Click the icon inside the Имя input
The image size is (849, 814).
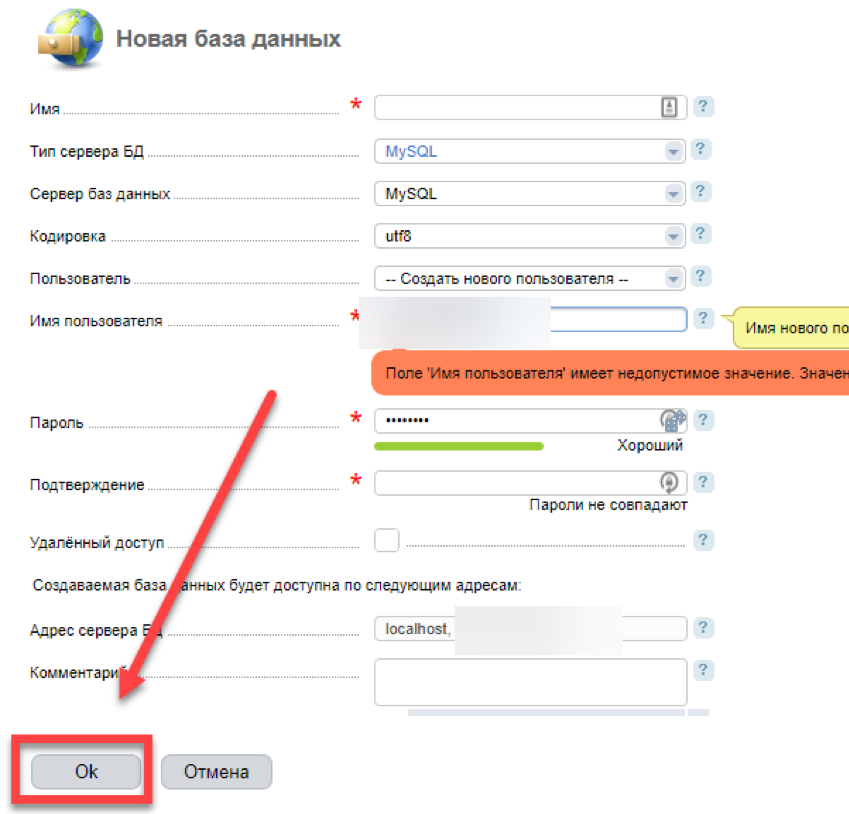pos(669,107)
